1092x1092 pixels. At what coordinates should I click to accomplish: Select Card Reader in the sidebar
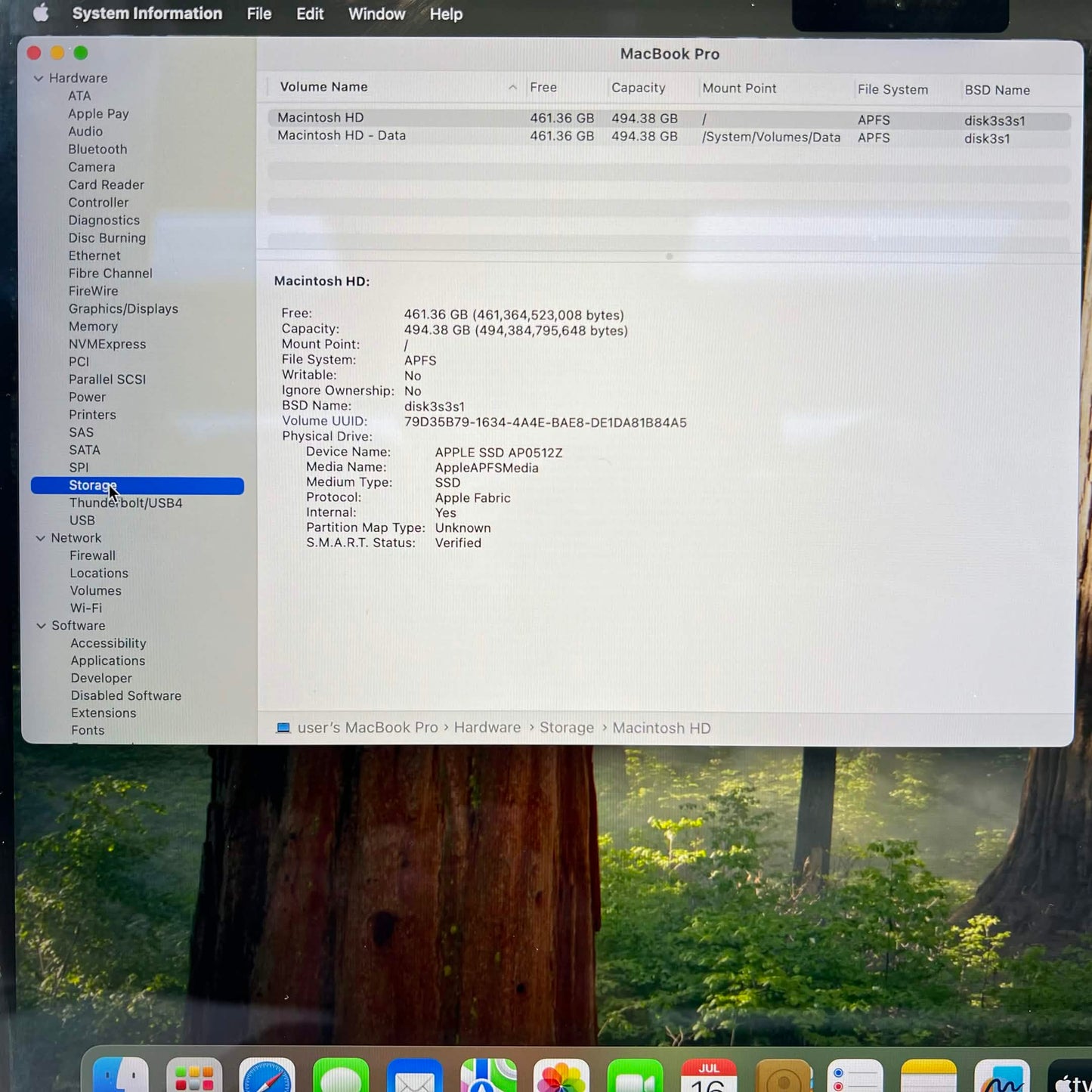[x=106, y=185]
